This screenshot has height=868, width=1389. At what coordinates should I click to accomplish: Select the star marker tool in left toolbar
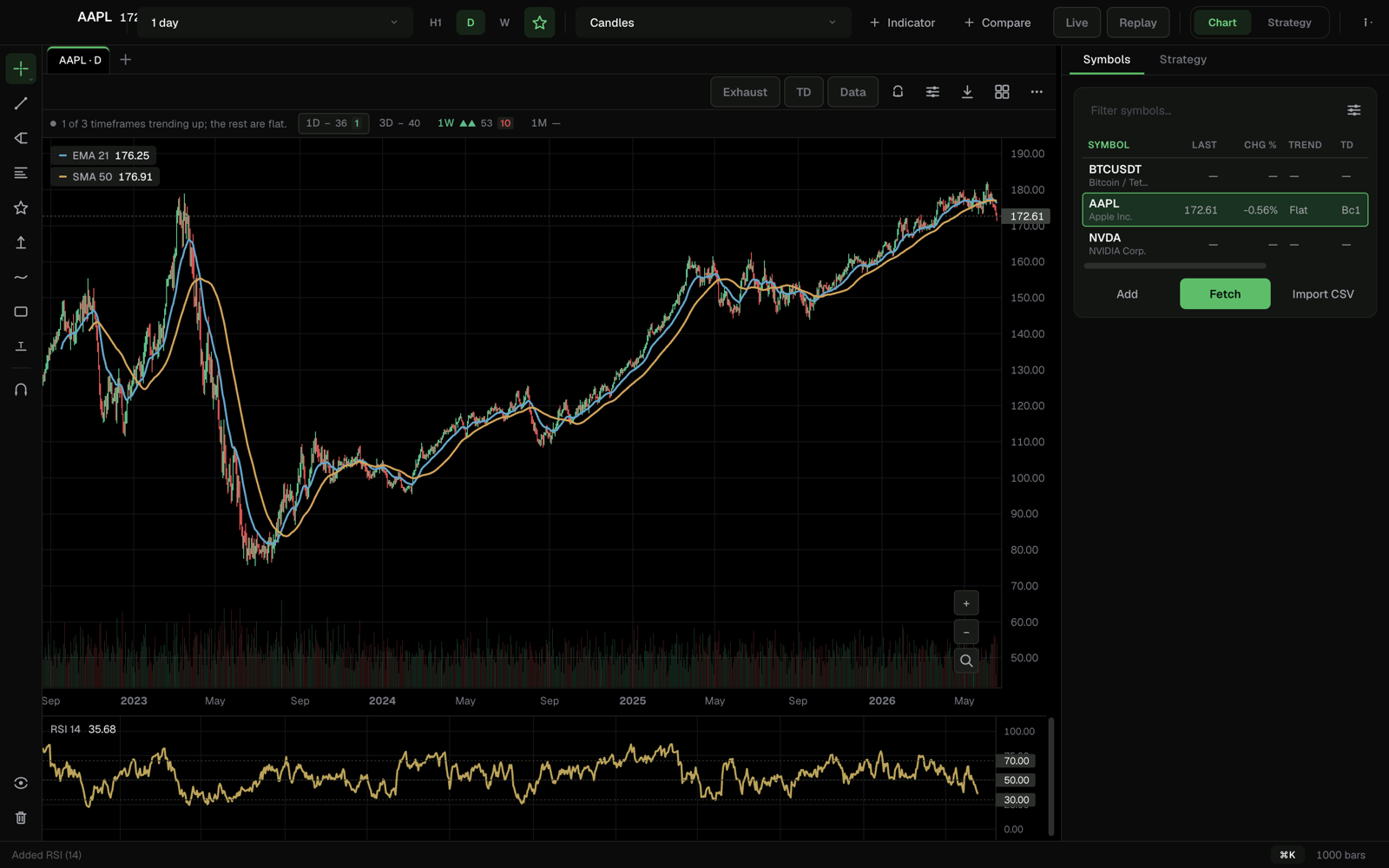pyautogui.click(x=21, y=207)
